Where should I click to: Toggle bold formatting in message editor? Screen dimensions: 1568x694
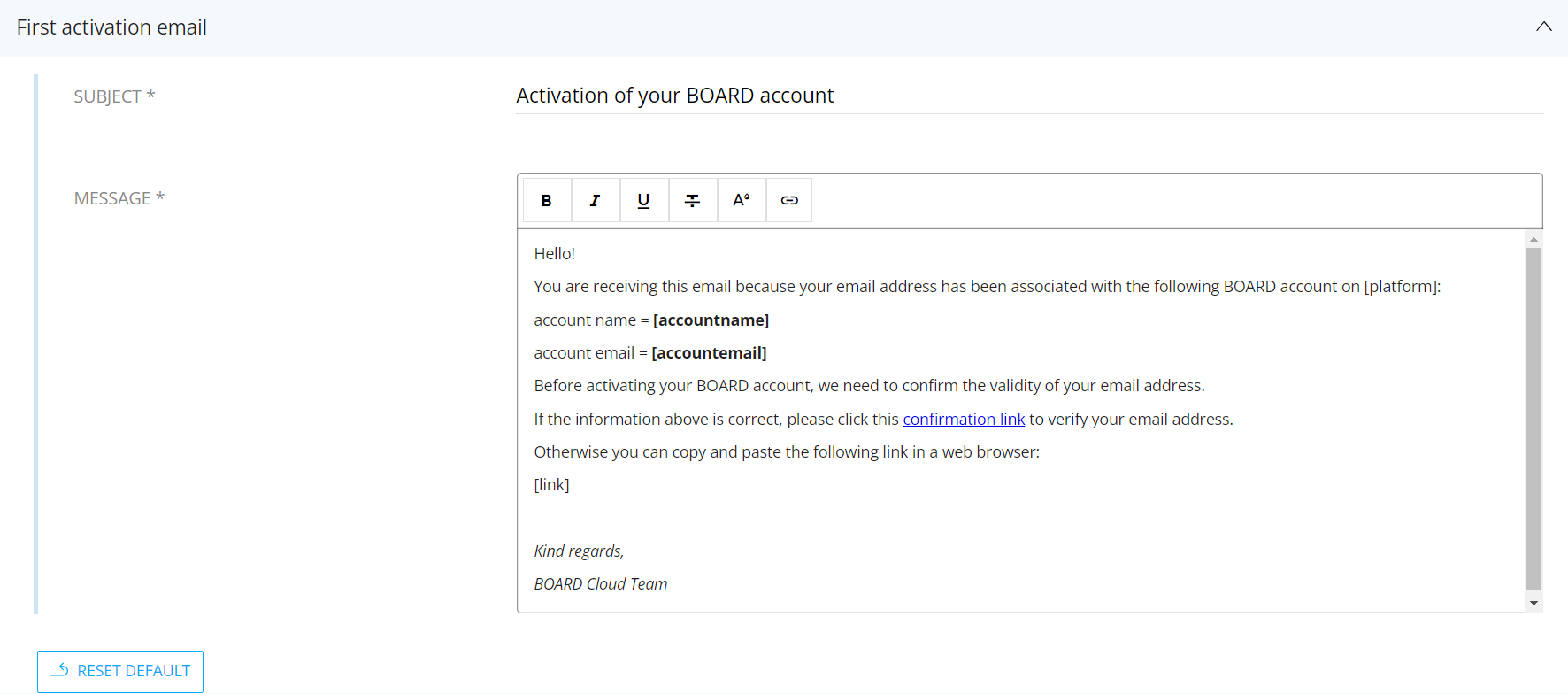point(547,201)
